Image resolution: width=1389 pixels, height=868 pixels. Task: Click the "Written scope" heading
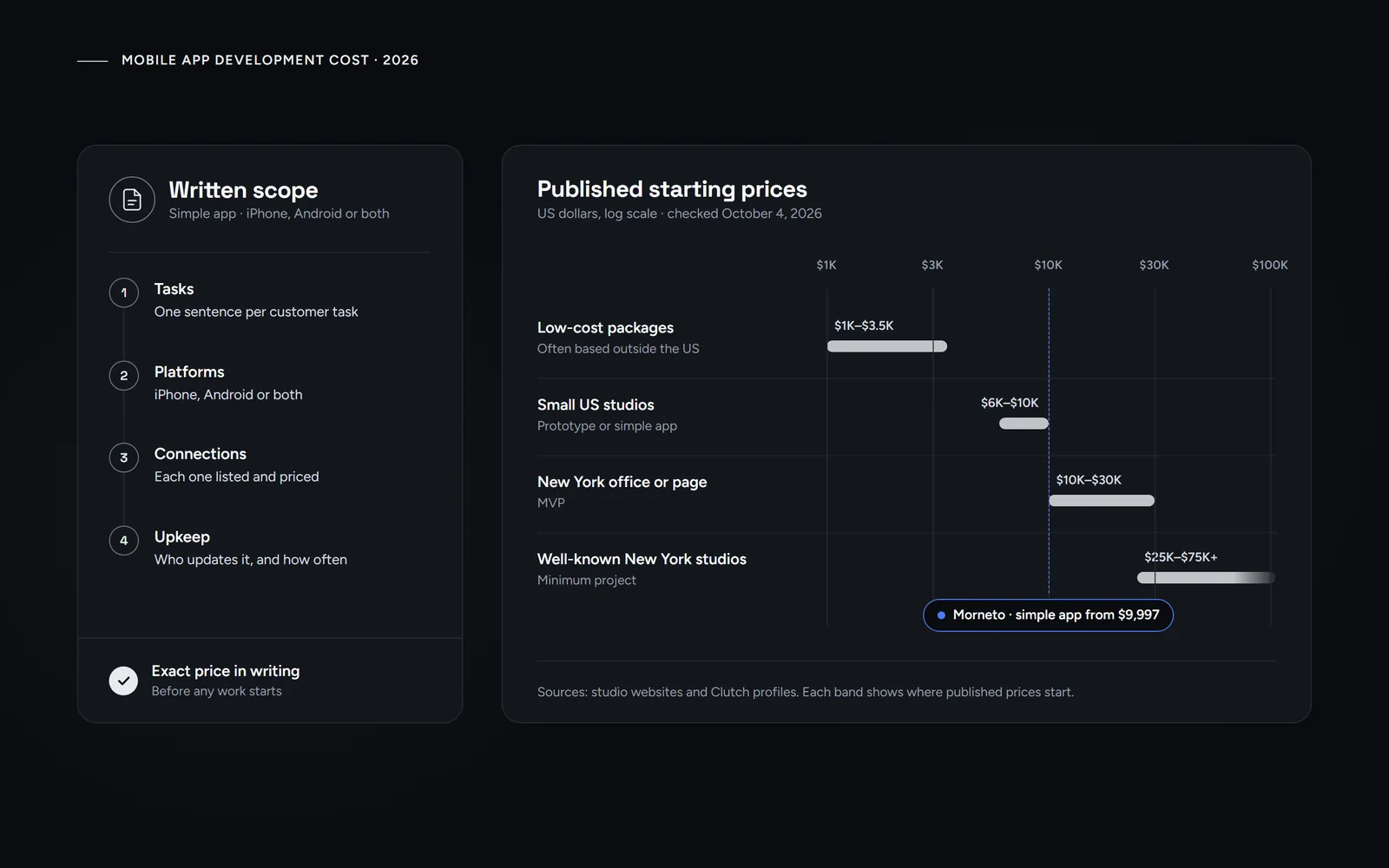tap(243, 190)
